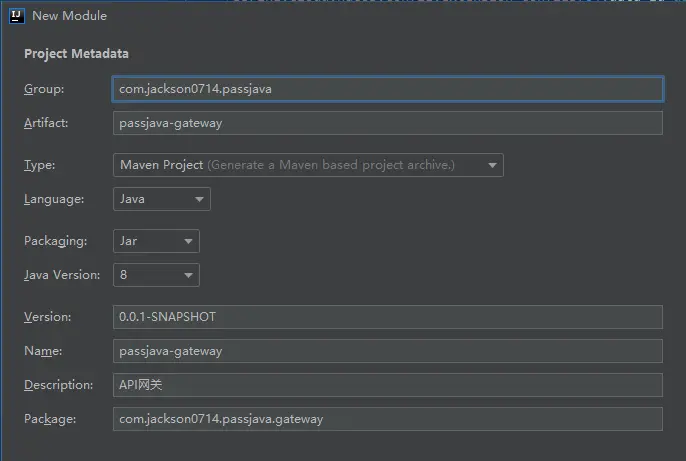The height and width of the screenshot is (461, 686).
Task: Click the Version label
Action: coord(47,317)
